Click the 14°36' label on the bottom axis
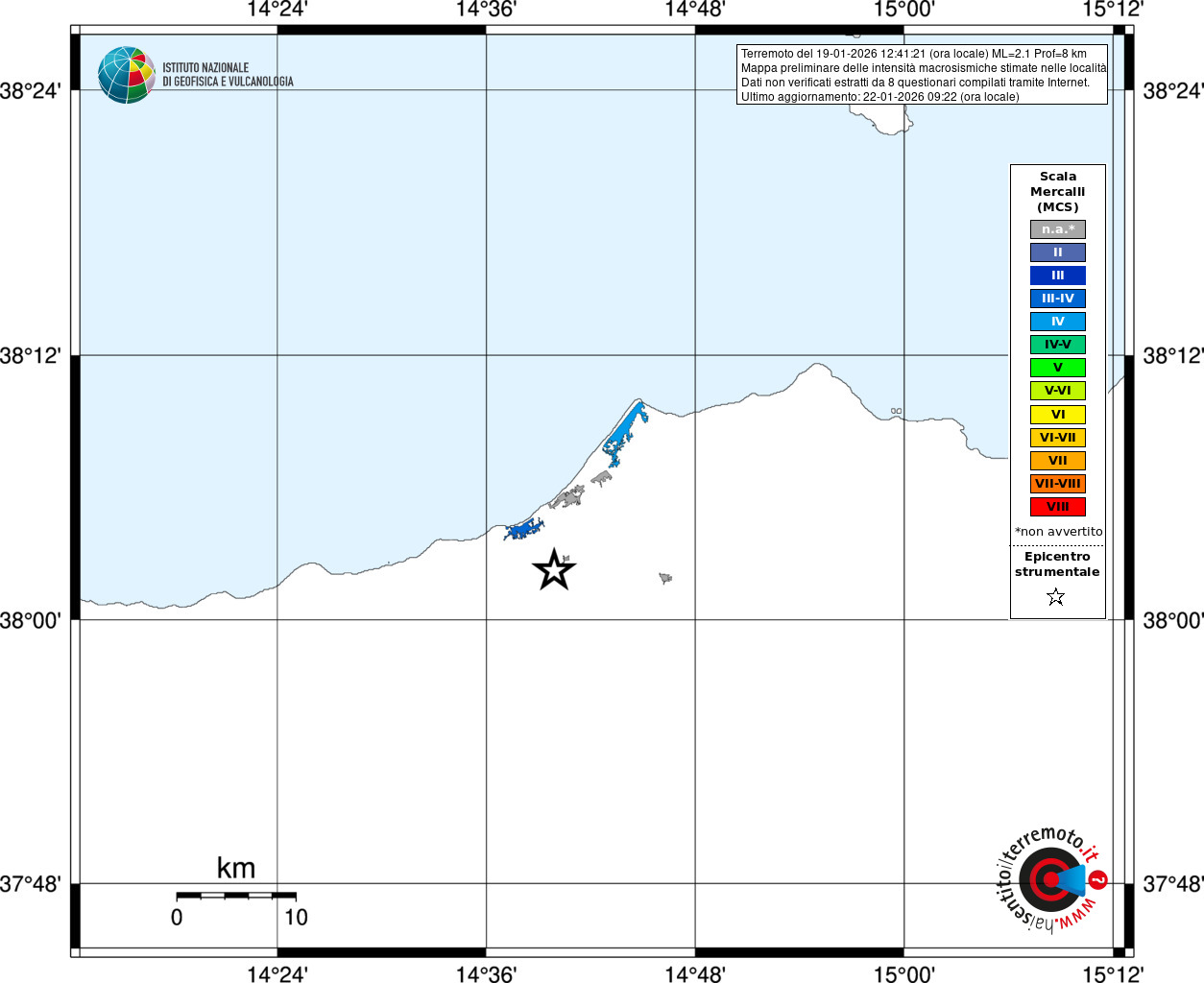 pos(486,974)
